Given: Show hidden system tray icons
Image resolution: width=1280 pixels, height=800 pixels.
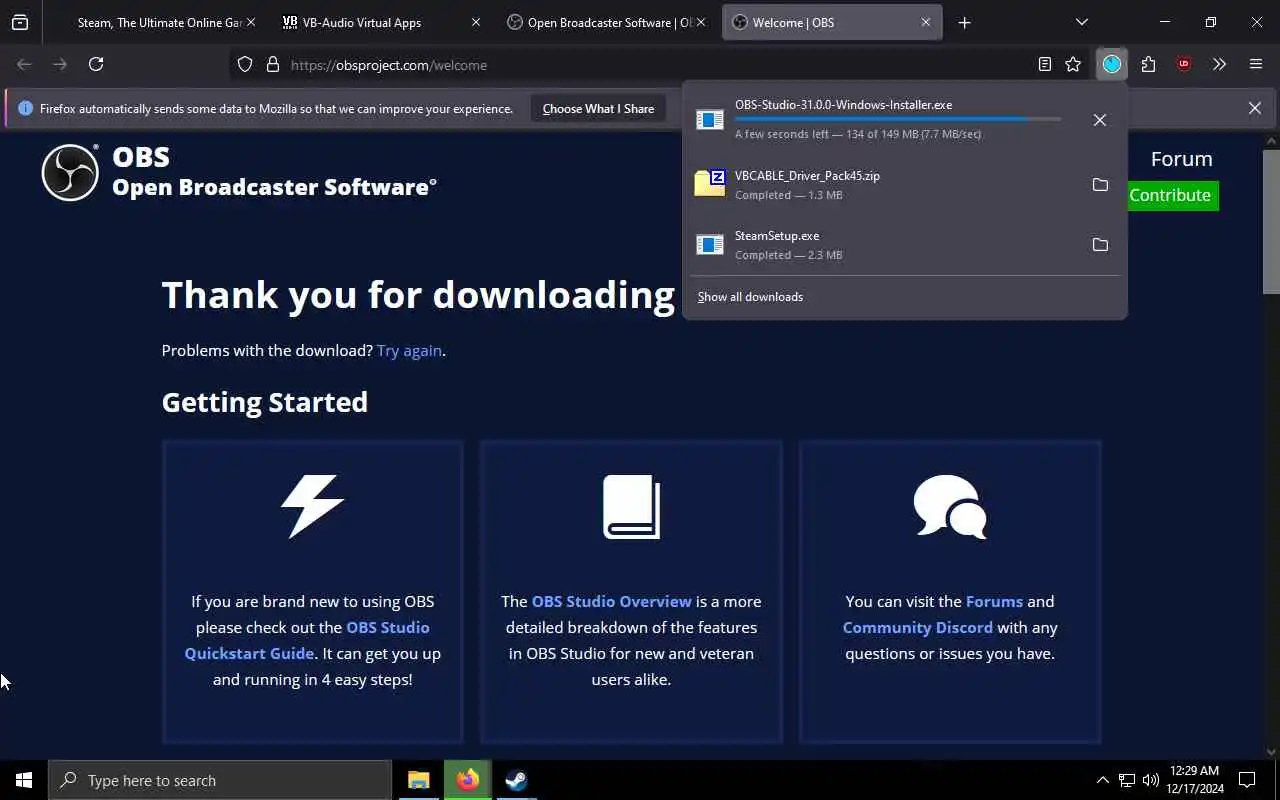Looking at the screenshot, I should [x=1102, y=780].
